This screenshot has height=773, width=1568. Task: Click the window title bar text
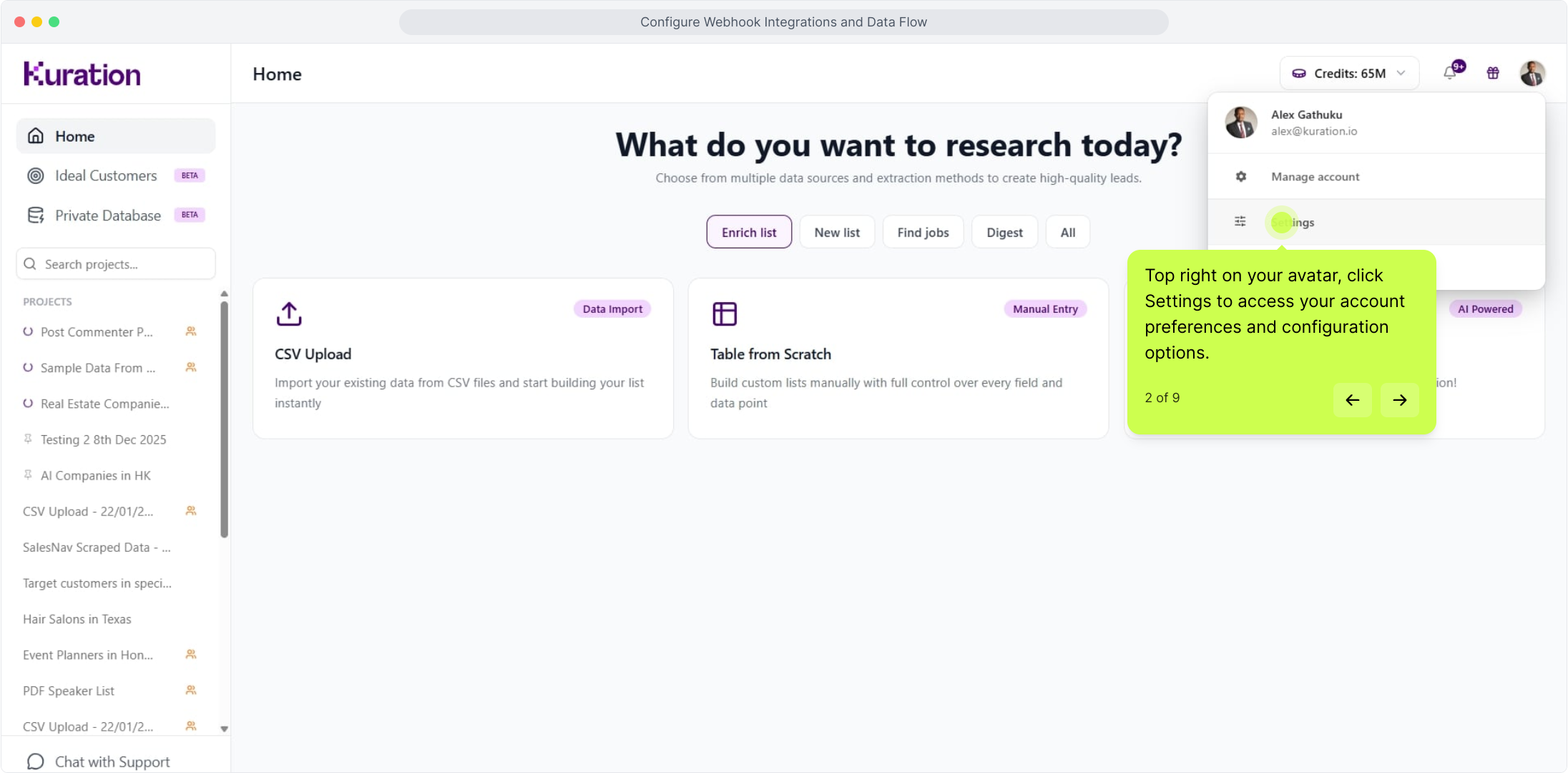pyautogui.click(x=783, y=22)
